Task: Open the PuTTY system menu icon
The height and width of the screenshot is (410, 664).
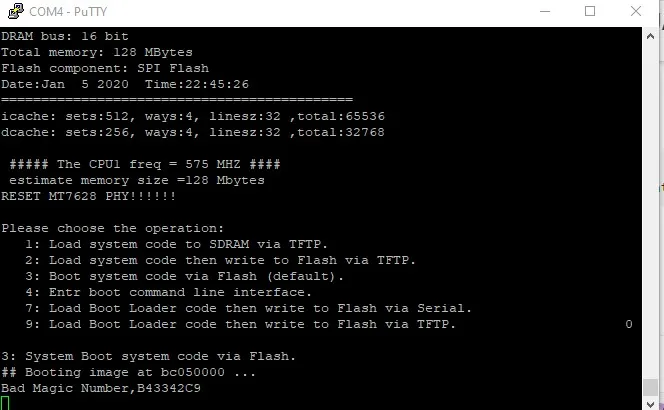Action: (x=16, y=11)
